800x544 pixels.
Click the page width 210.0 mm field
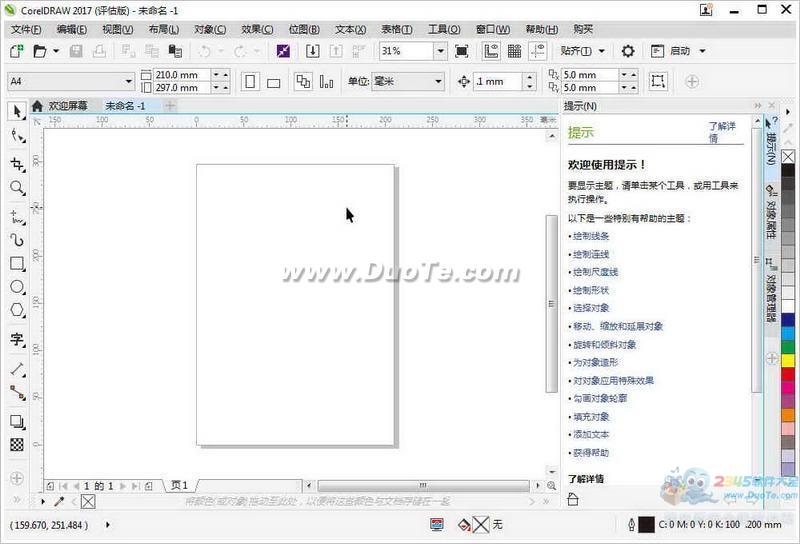coord(182,75)
